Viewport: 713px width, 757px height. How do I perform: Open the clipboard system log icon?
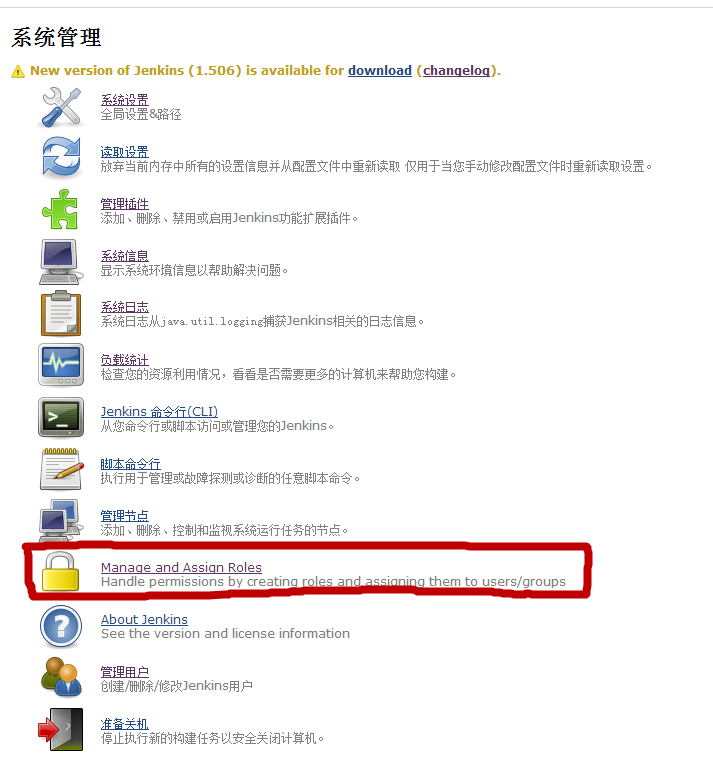pos(61,313)
